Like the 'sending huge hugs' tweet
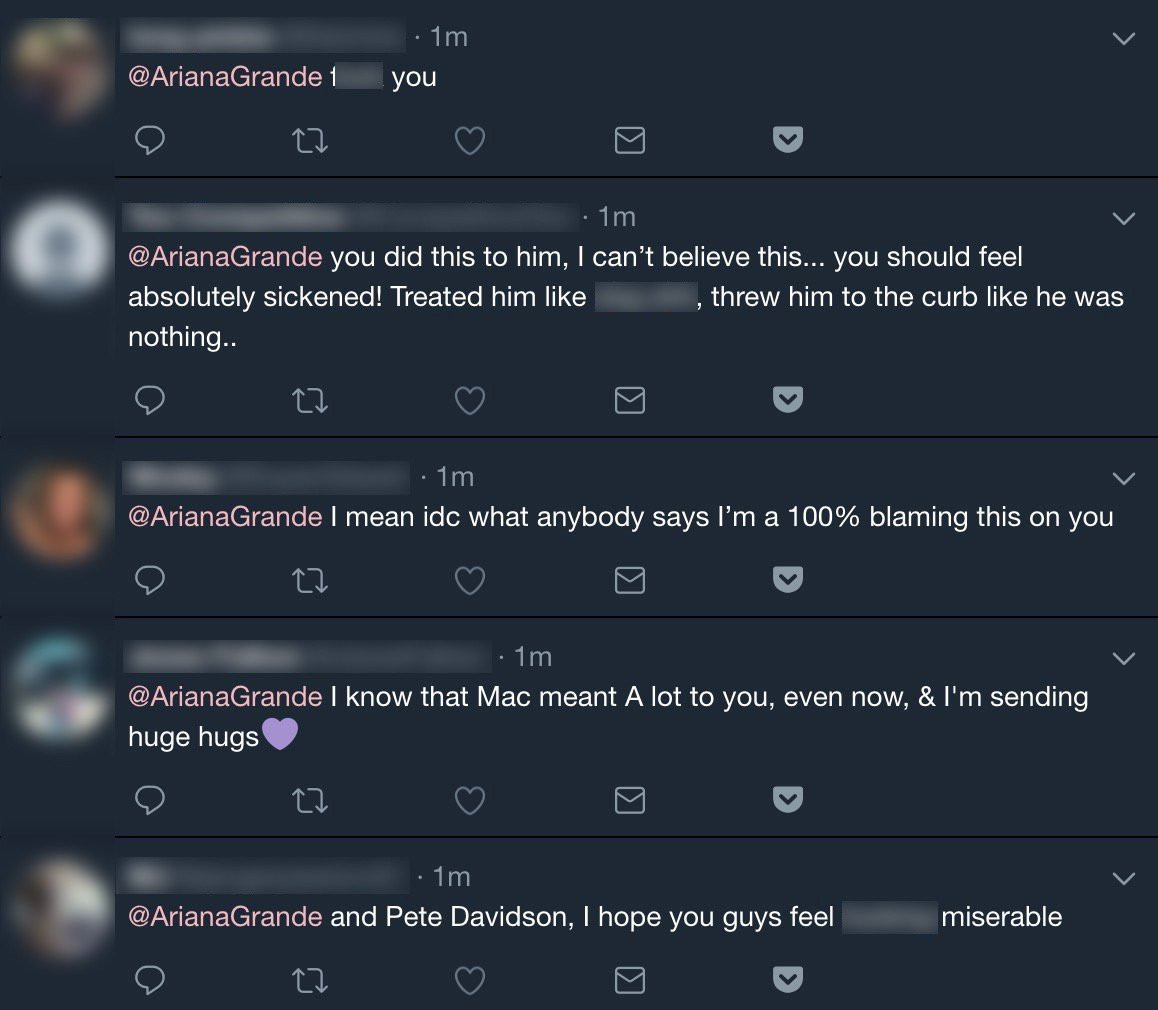The image size is (1158, 1010). pos(470,800)
